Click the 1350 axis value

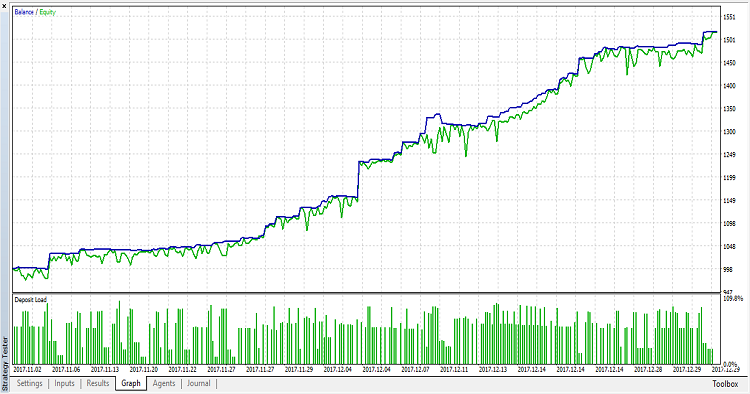[x=729, y=109]
